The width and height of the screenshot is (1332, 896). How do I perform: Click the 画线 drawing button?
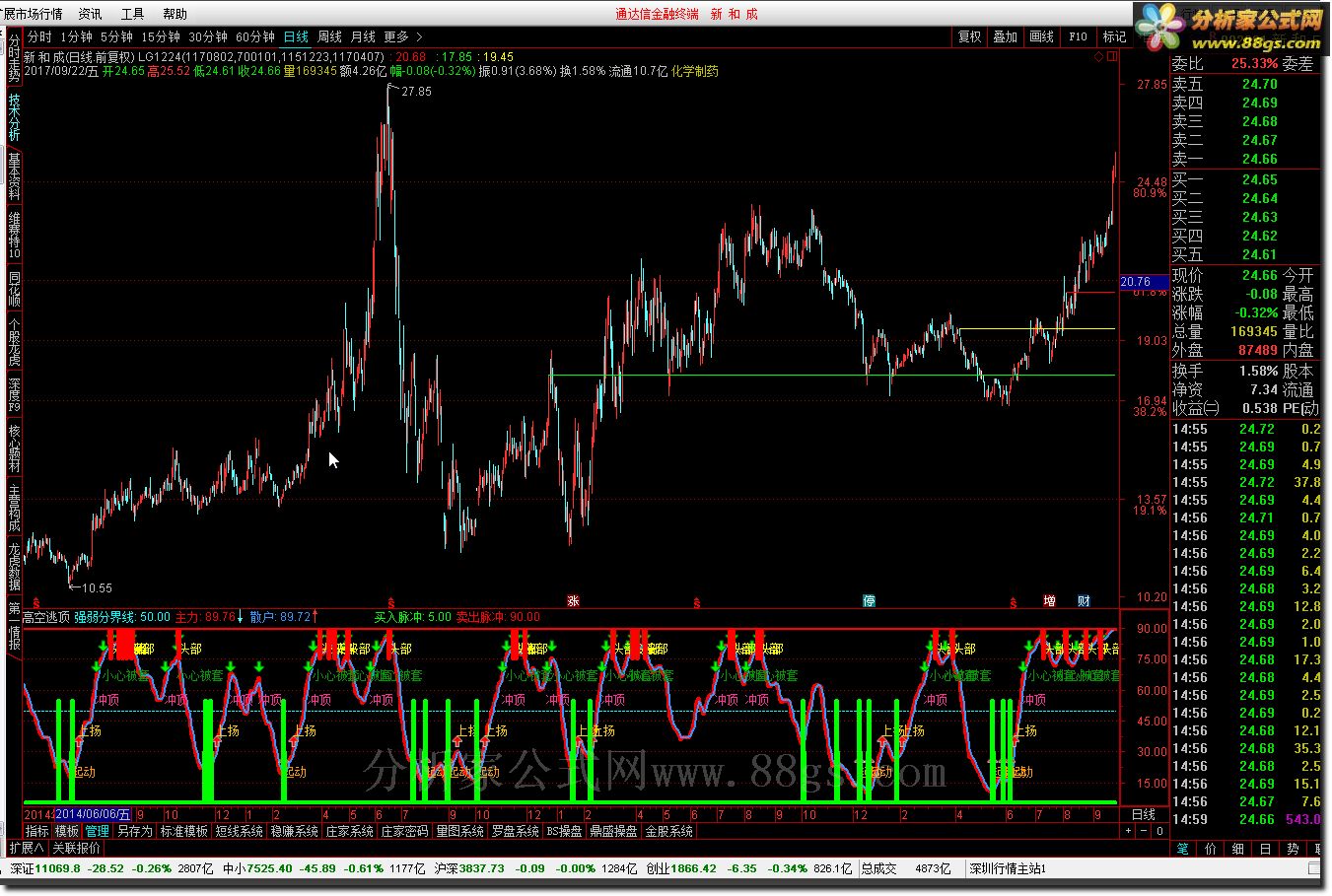tap(1042, 36)
